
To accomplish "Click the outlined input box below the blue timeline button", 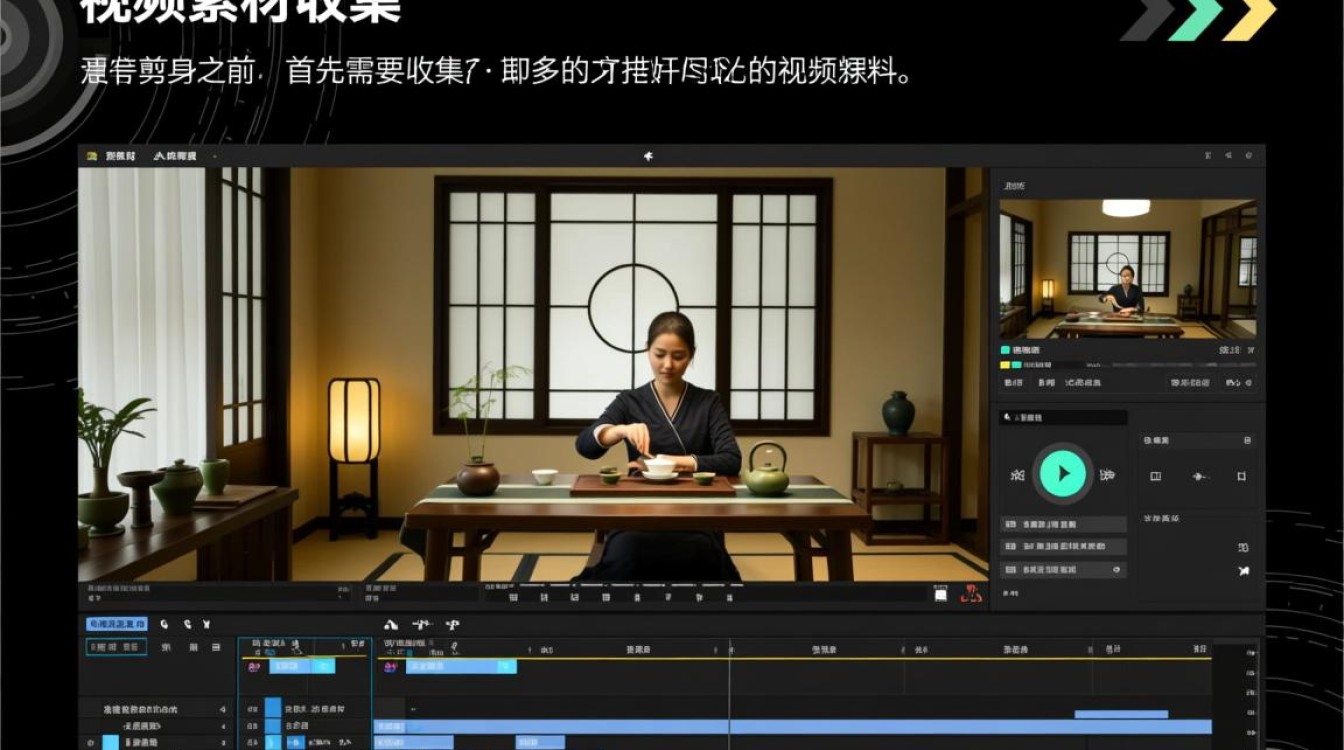I will pyautogui.click(x=117, y=647).
